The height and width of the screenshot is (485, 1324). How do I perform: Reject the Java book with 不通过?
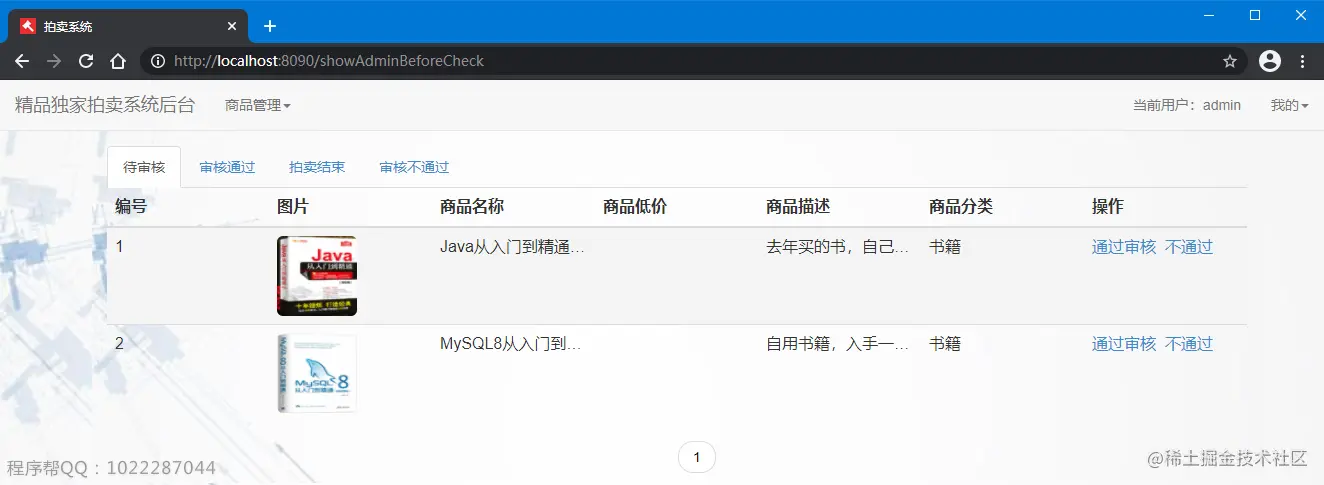point(1189,247)
